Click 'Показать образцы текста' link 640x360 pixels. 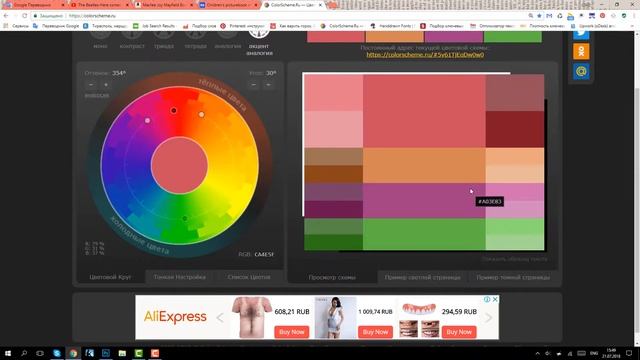(514, 259)
